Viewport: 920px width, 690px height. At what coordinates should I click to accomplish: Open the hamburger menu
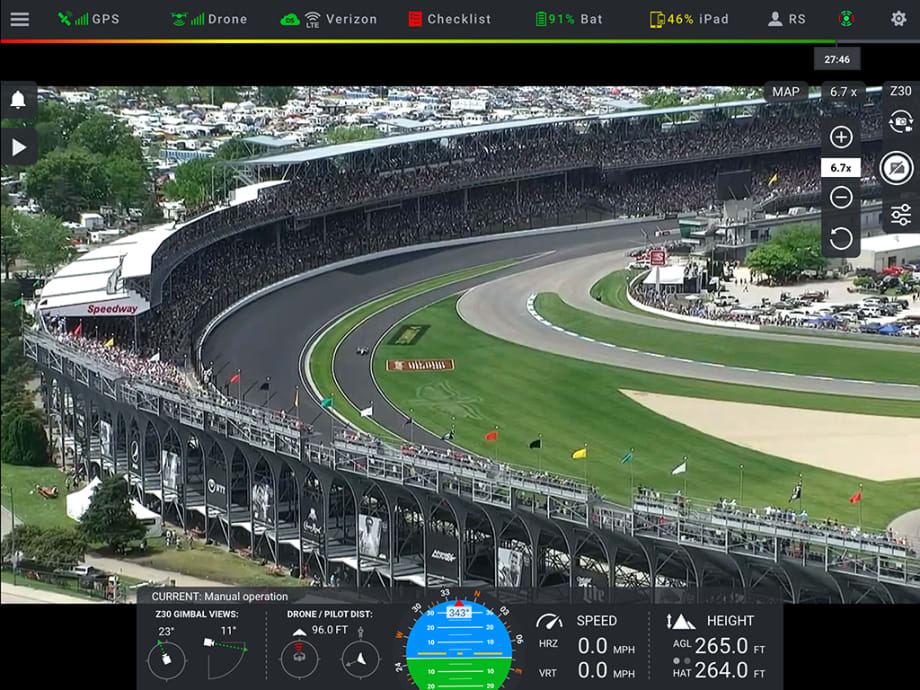20,17
